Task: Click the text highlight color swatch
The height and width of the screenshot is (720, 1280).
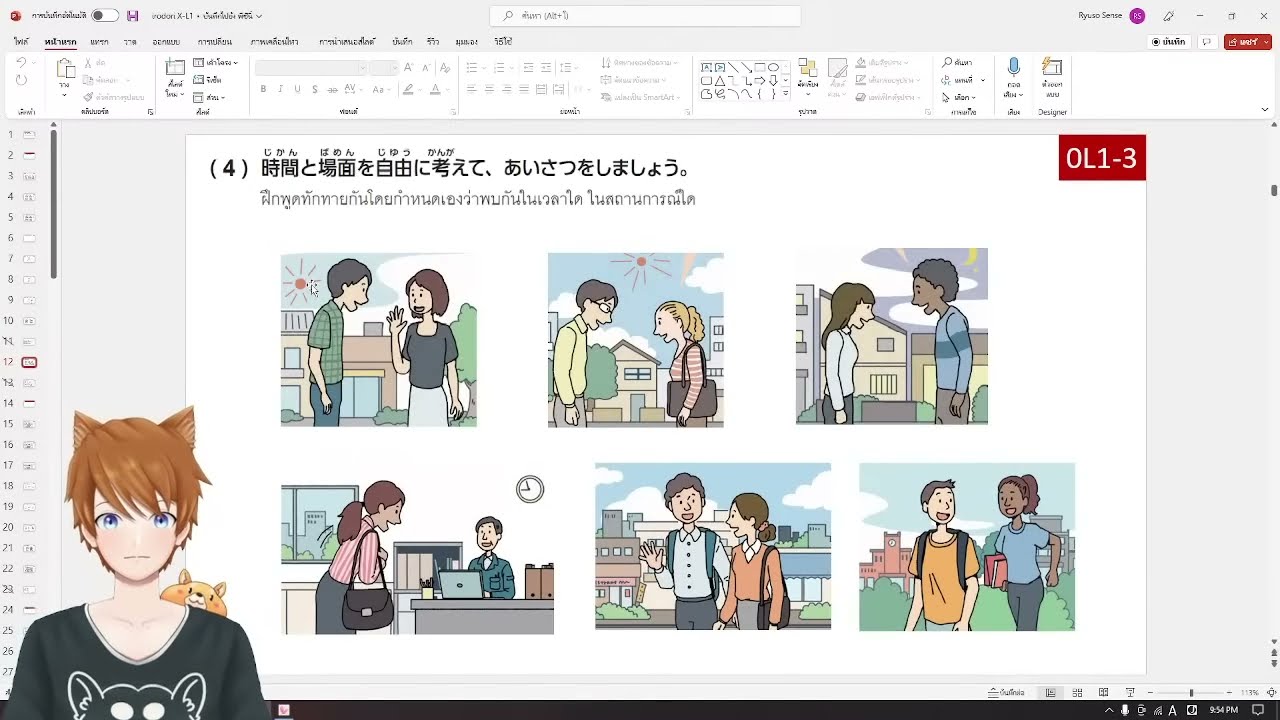Action: (x=408, y=89)
